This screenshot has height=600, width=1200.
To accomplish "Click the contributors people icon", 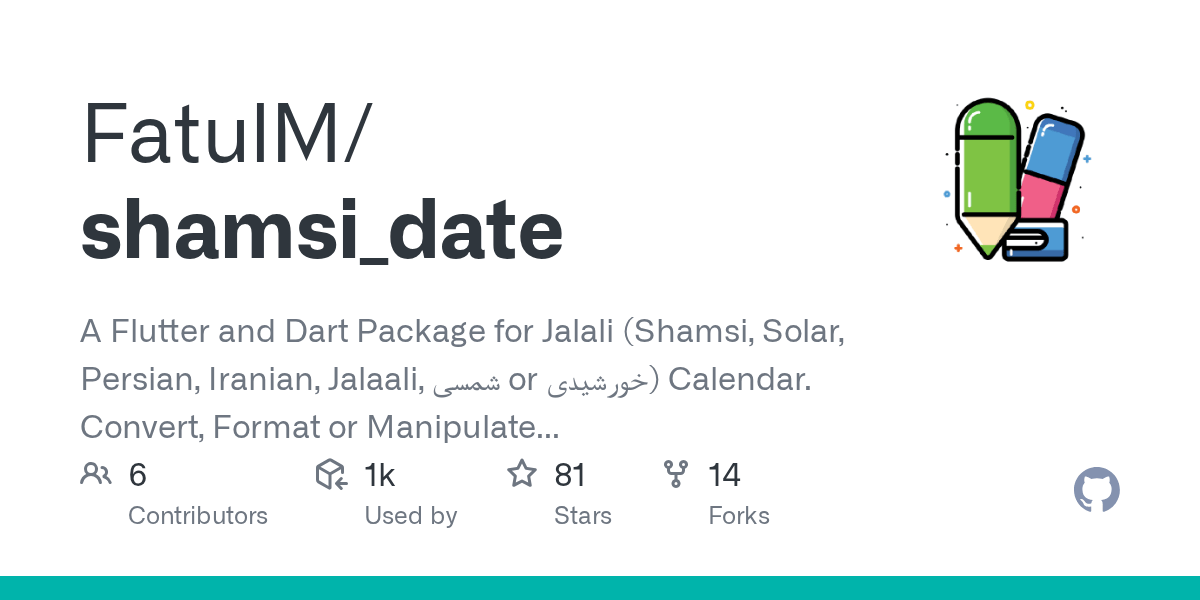I will tap(96, 474).
